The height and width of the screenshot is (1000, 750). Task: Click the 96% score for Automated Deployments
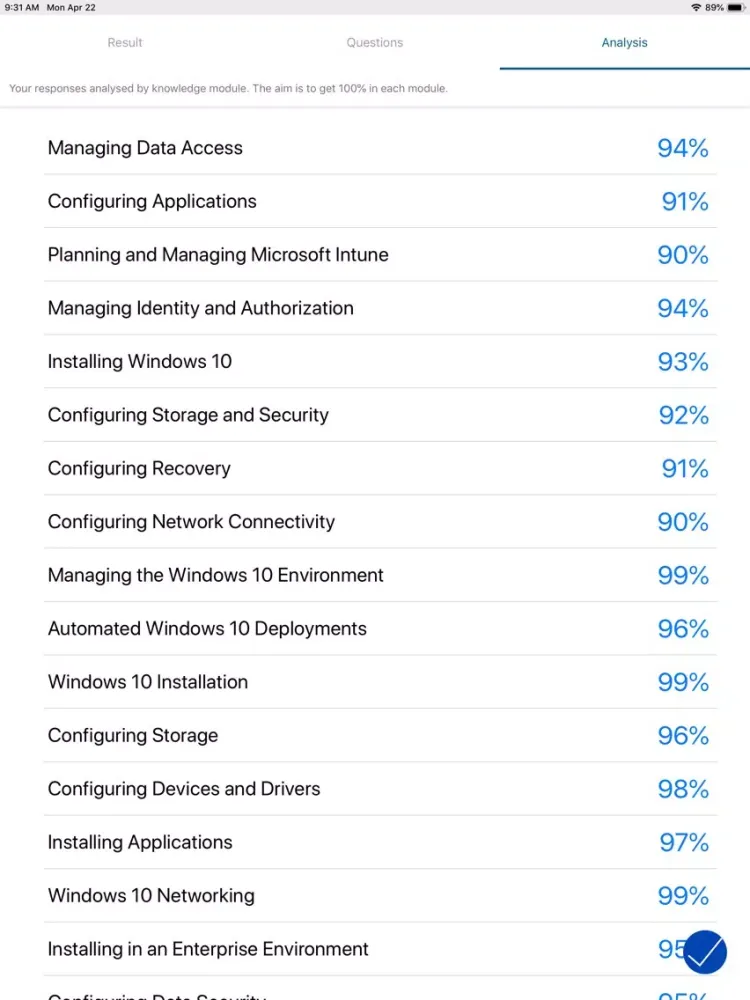[683, 629]
